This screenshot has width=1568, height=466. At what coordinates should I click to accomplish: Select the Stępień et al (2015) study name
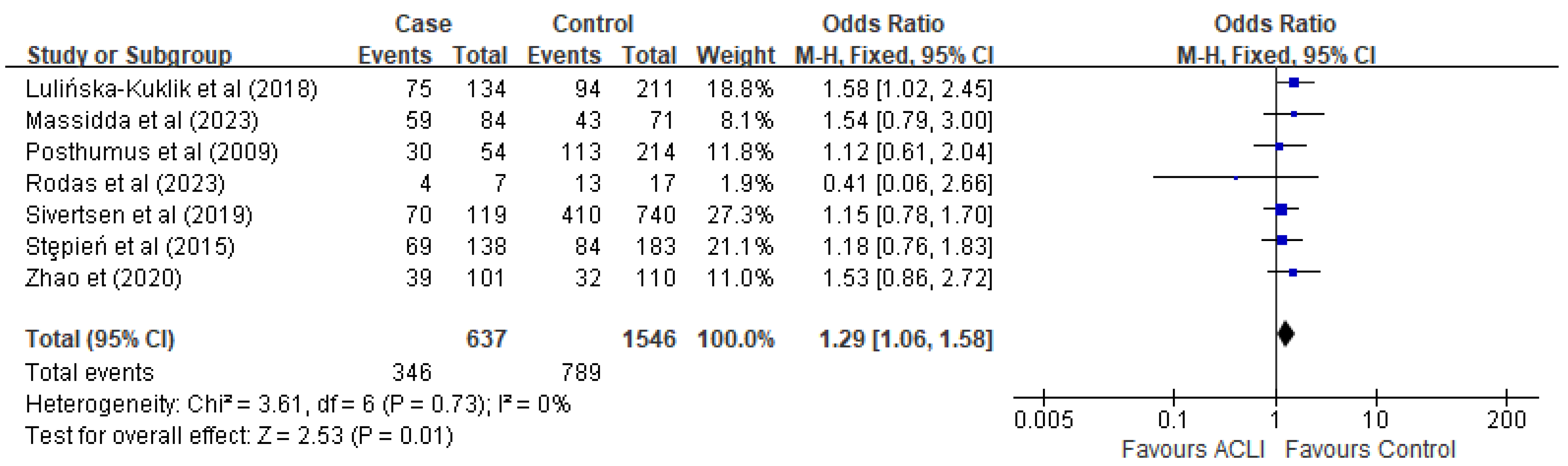coord(129,247)
